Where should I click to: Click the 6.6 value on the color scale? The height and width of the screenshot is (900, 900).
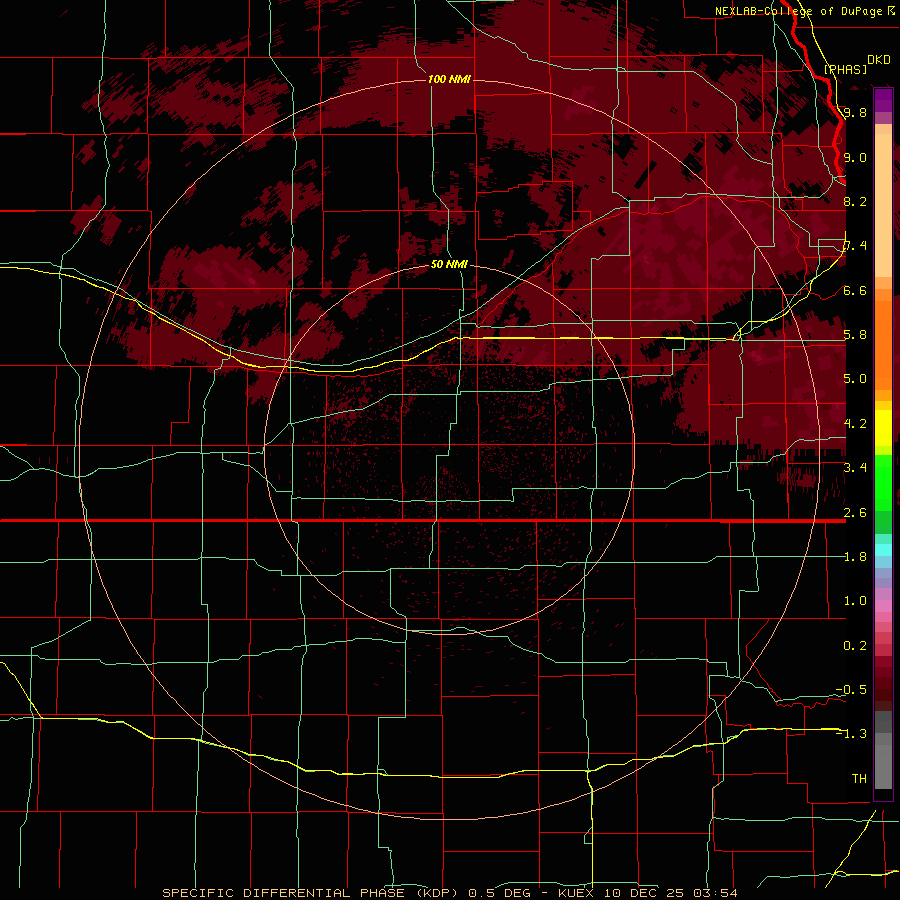coord(855,290)
